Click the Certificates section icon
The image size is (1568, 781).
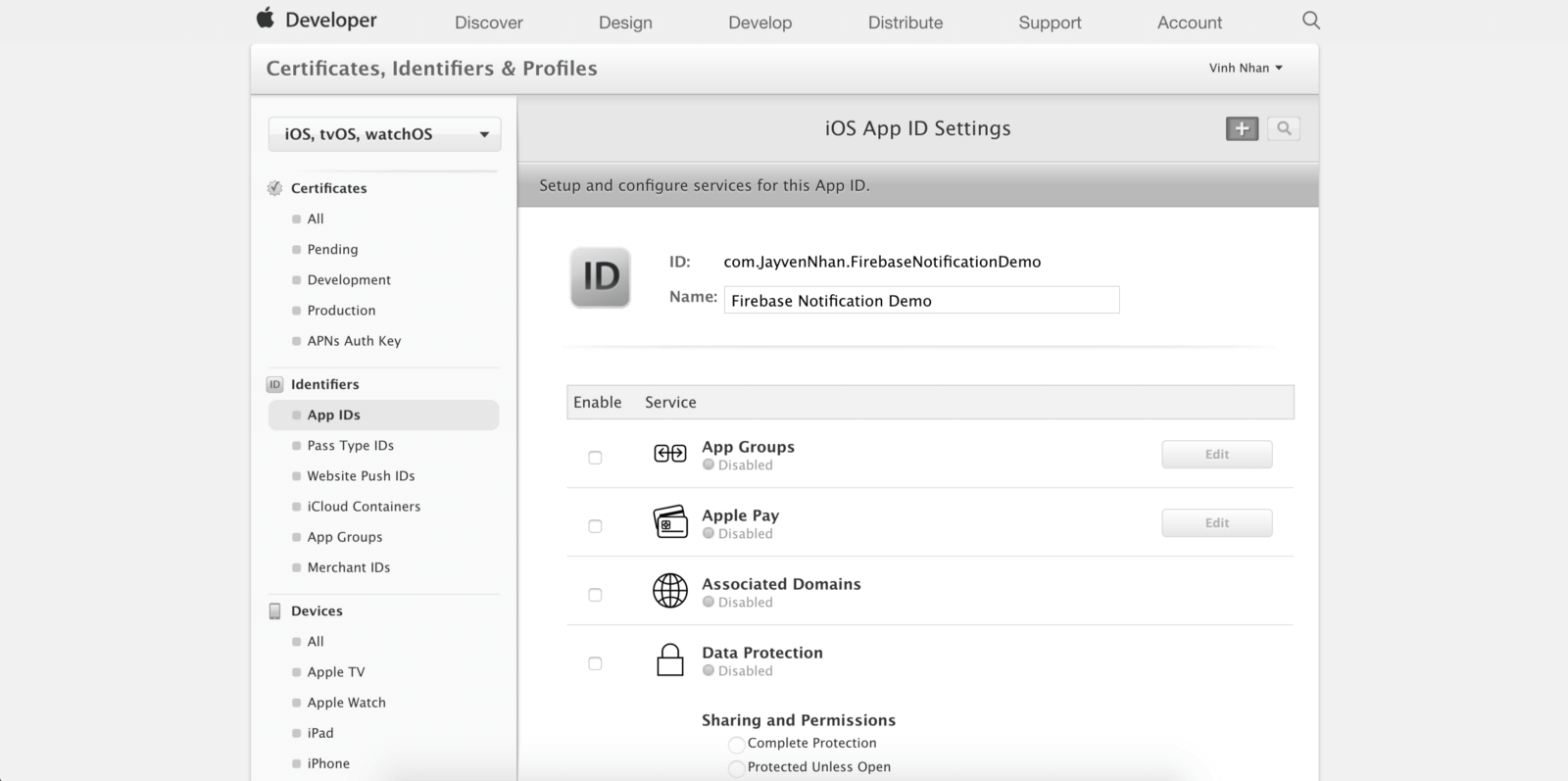[x=275, y=188]
